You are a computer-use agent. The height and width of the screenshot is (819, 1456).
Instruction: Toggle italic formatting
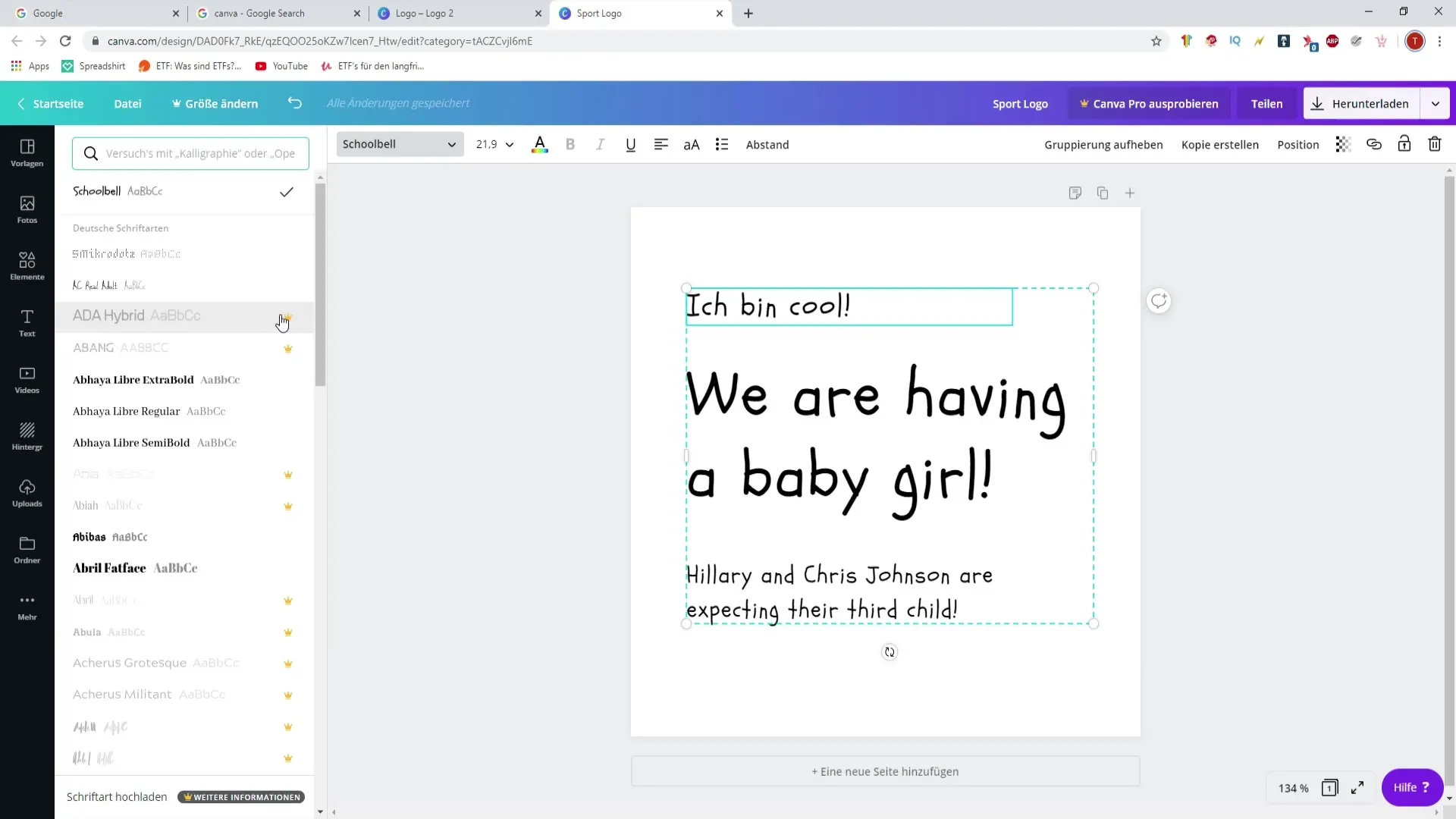click(600, 144)
